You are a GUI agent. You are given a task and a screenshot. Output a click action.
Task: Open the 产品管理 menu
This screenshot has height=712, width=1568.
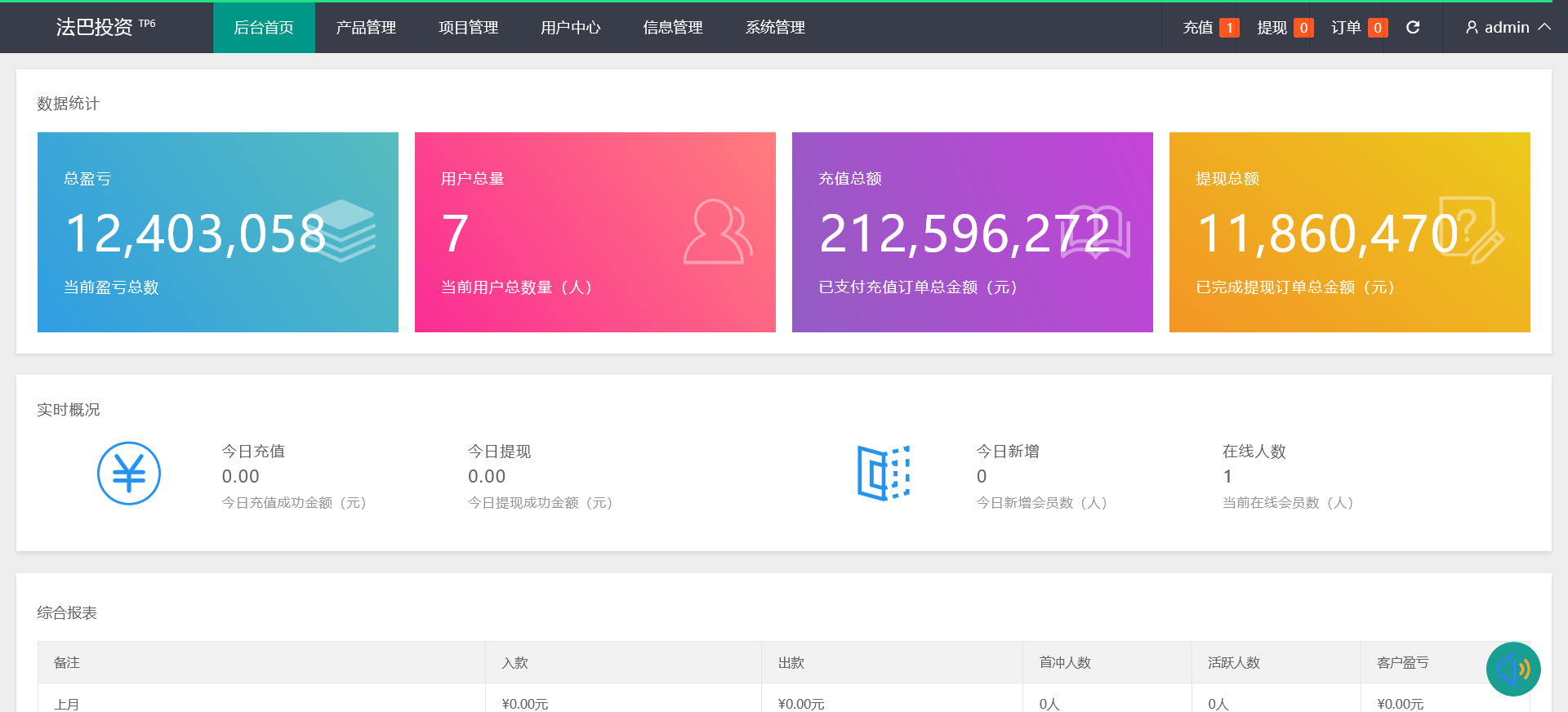[366, 28]
